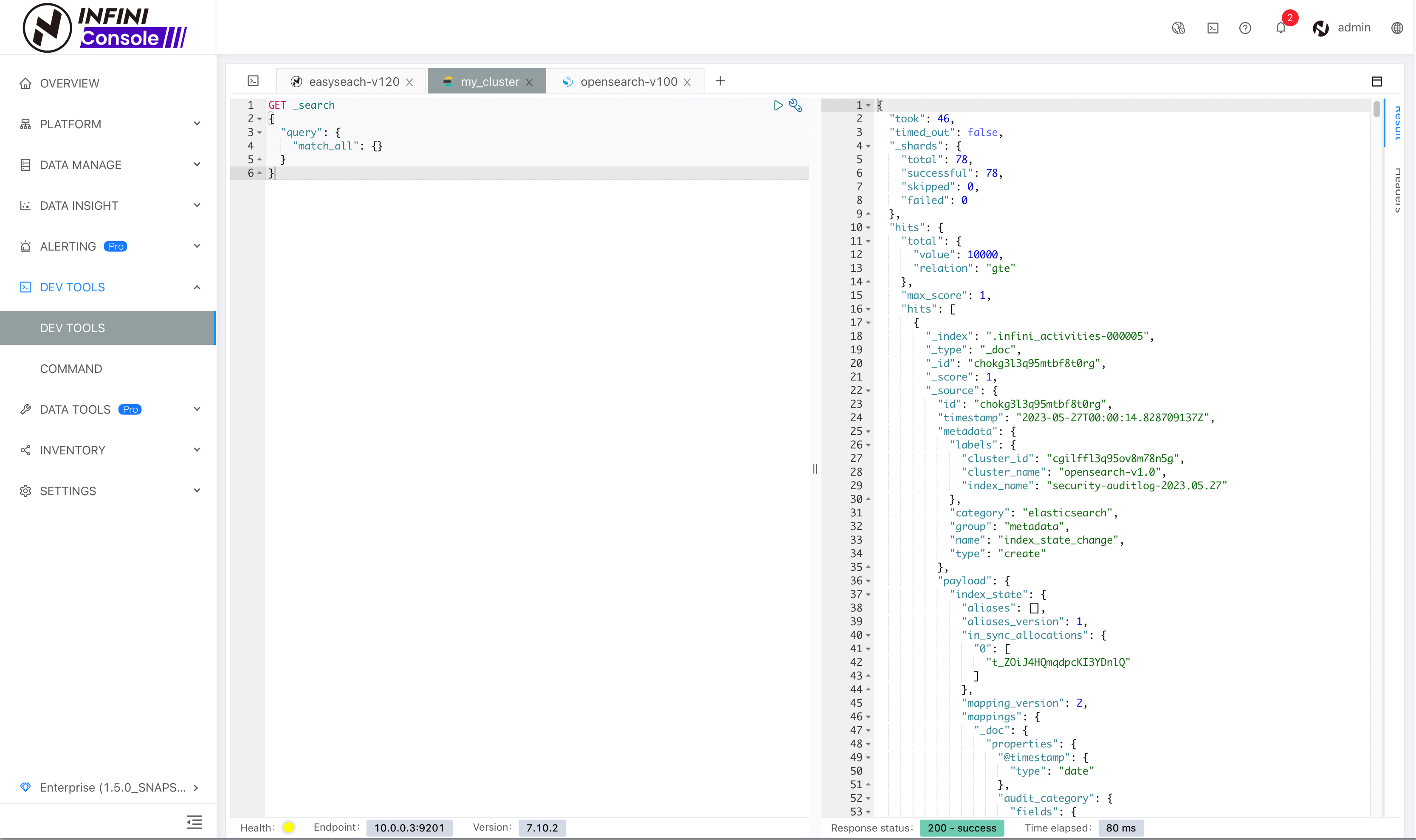Click the response pane vertical scrollbar

(x=1377, y=109)
